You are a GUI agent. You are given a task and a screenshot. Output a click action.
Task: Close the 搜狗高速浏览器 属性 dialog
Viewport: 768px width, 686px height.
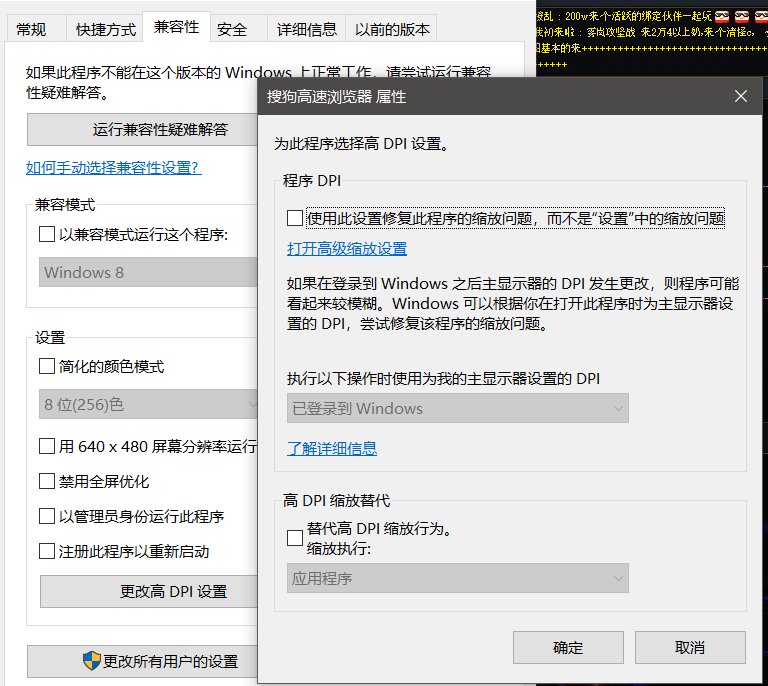(741, 96)
